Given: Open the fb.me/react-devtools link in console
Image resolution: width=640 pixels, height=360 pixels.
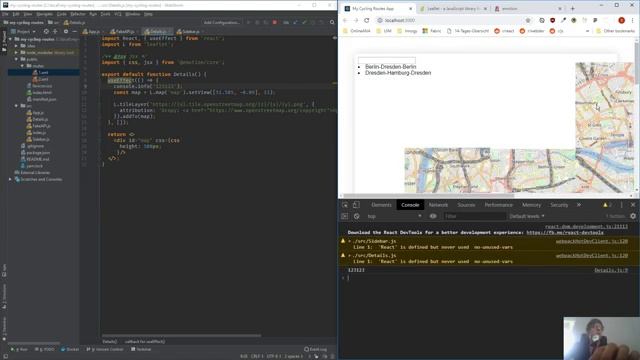Looking at the screenshot, I should [565, 233].
